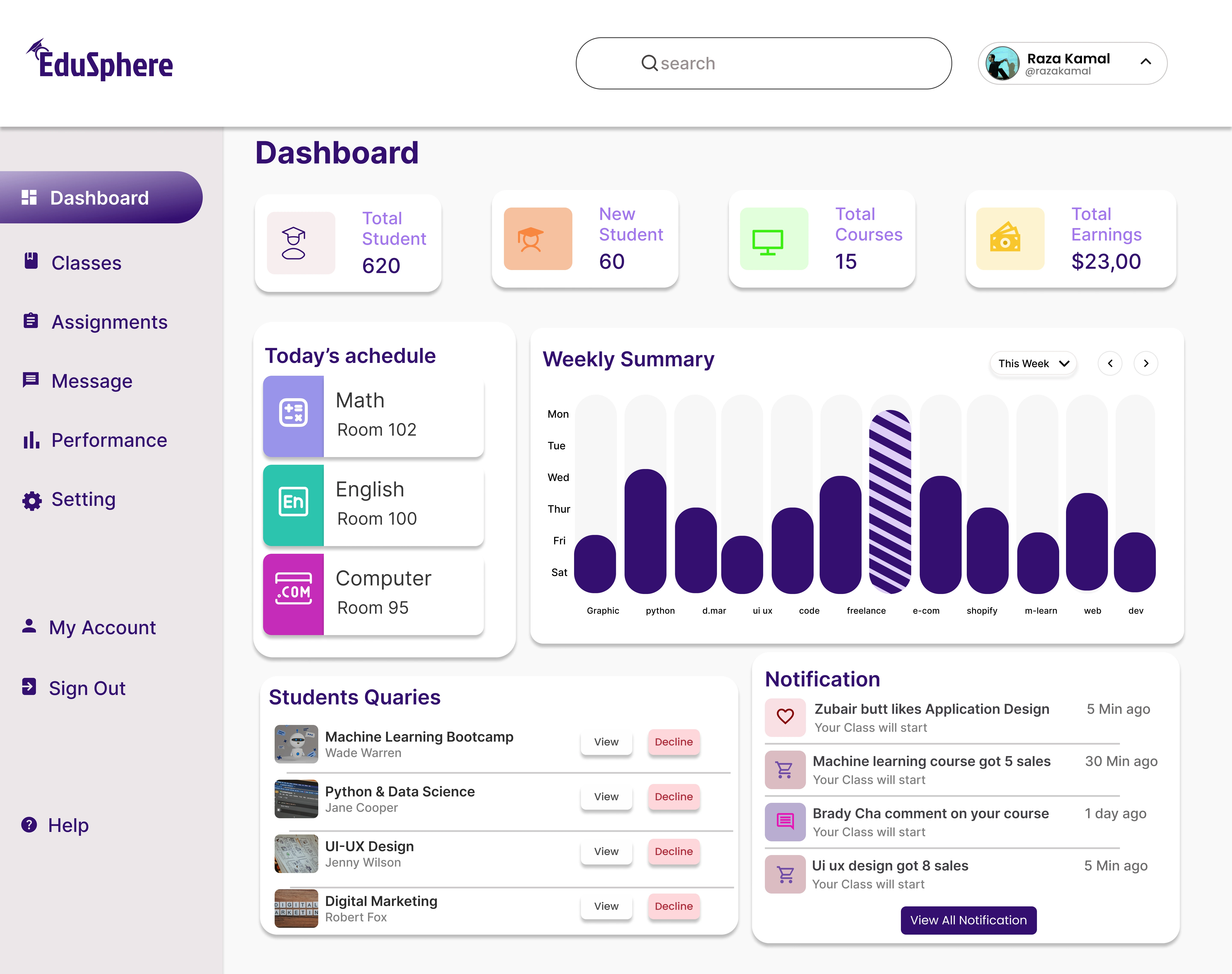This screenshot has height=974, width=1232.
Task: Click the Help question mark icon
Action: pos(29,825)
